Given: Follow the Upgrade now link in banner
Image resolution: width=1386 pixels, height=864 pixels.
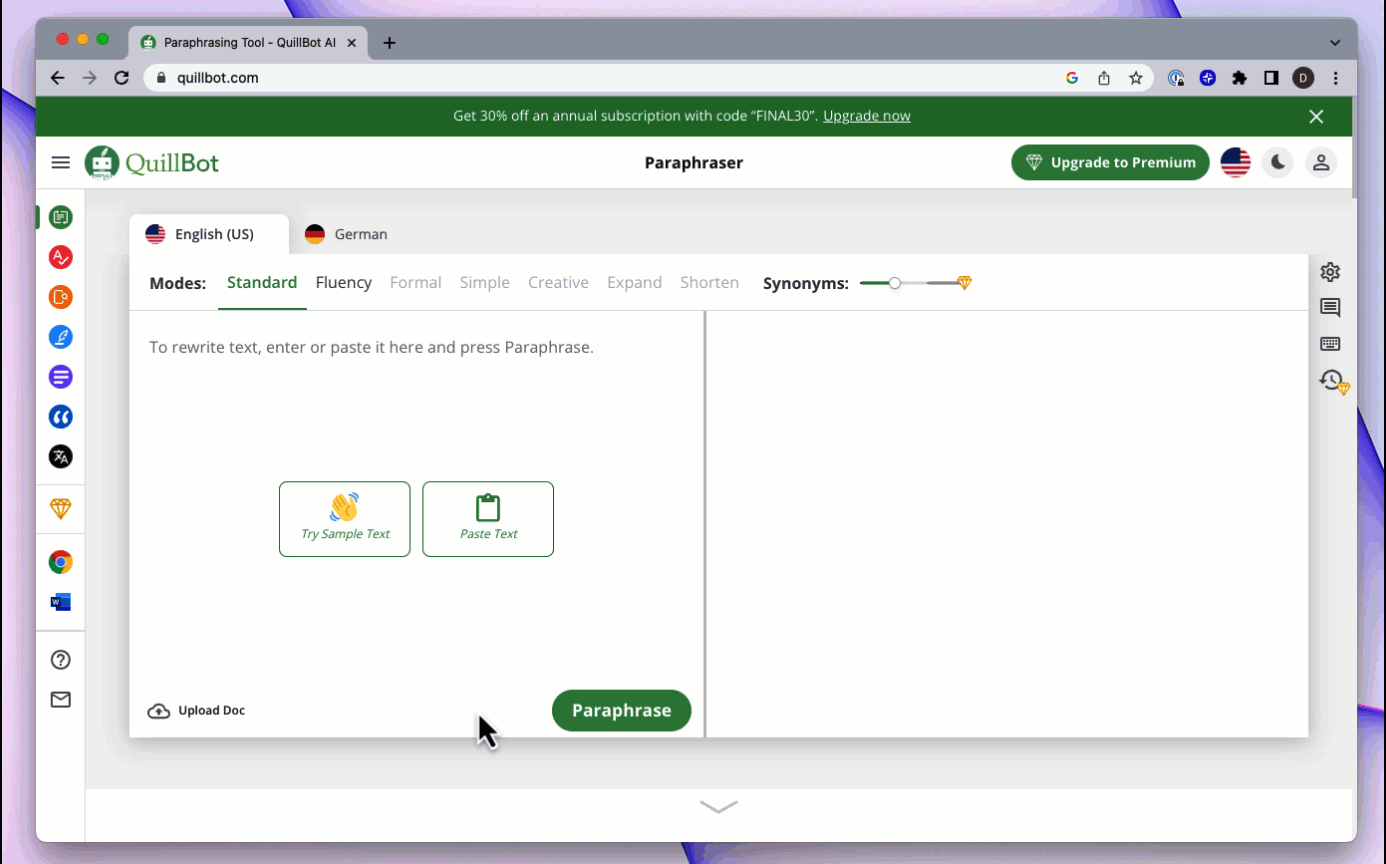Looking at the screenshot, I should point(867,116).
